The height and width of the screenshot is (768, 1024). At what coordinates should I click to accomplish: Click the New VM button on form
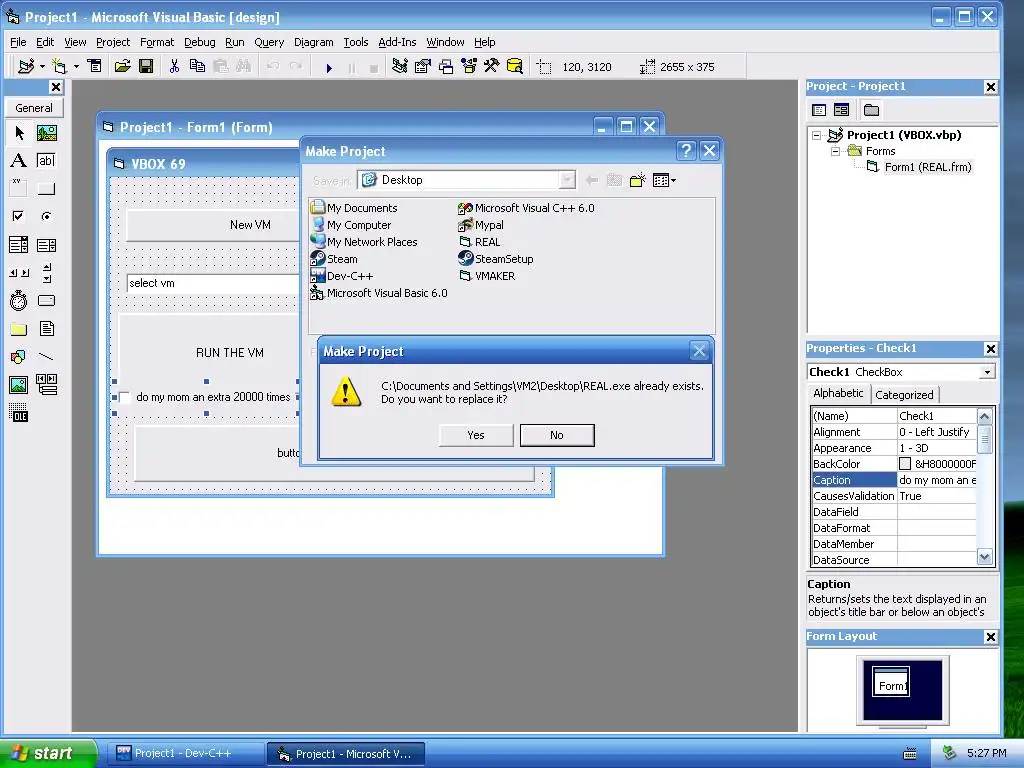pos(213,225)
